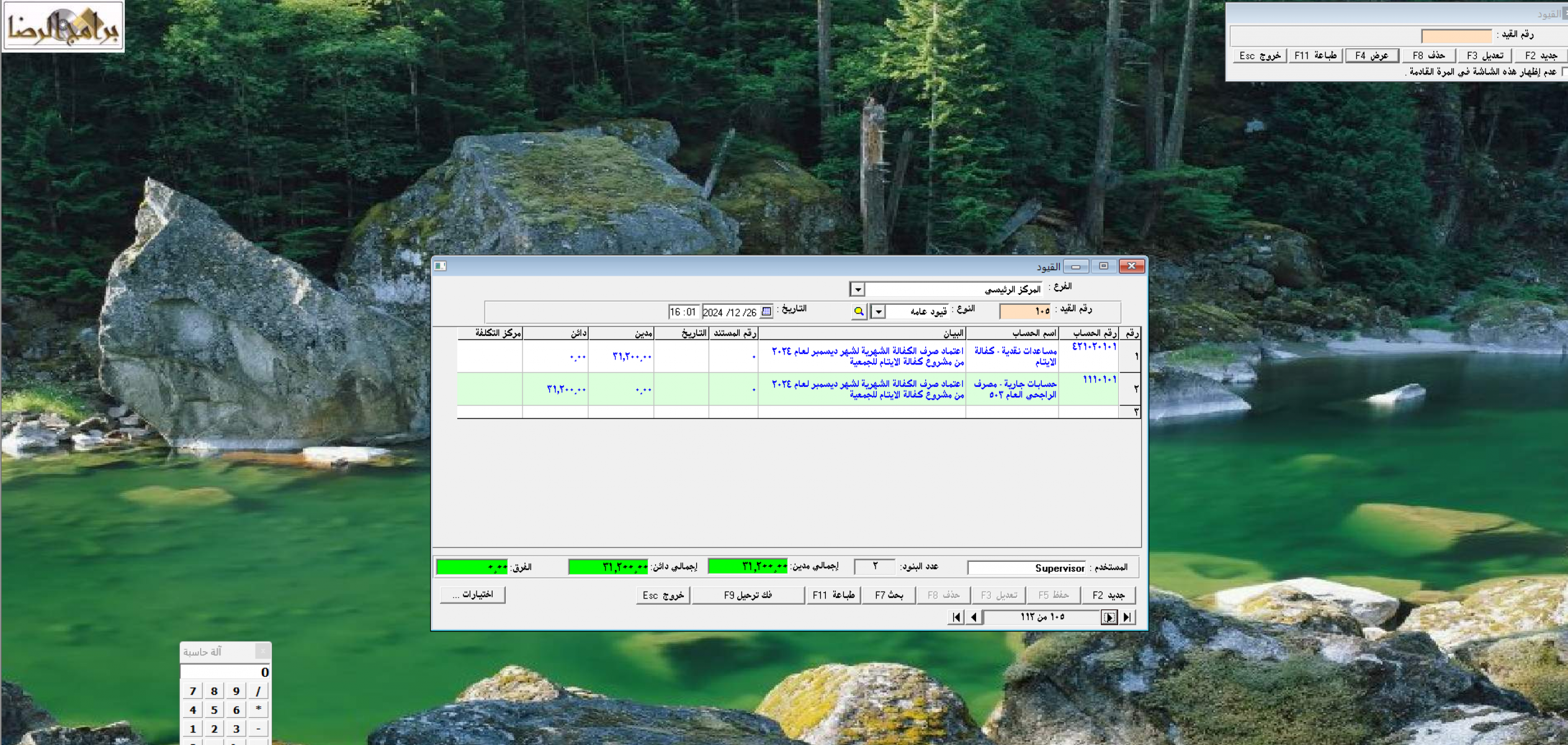Jump to the last record arrow

click(1127, 617)
